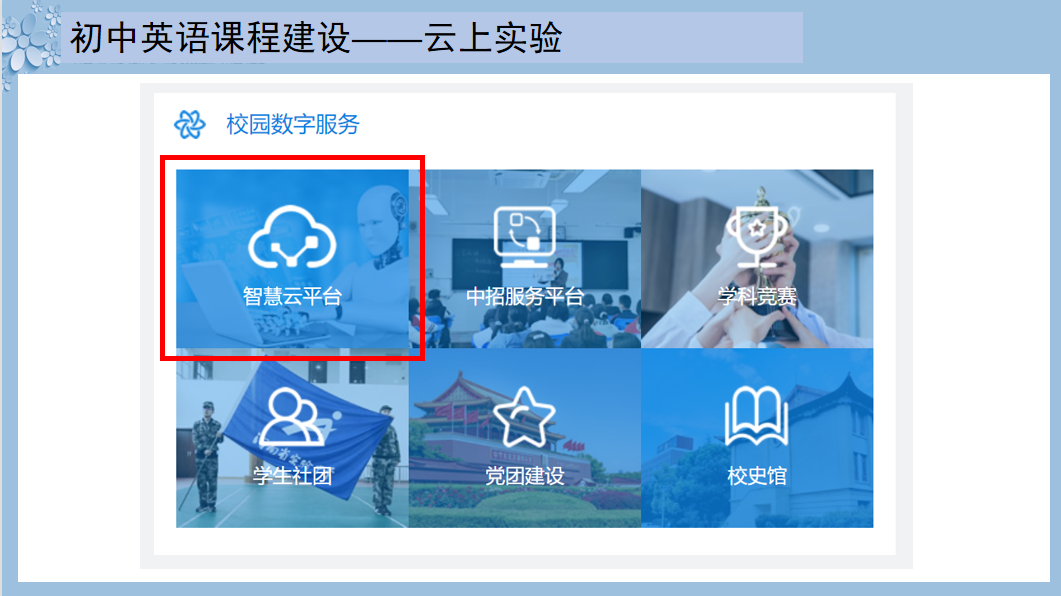Click the 校园数字服务 section heading
The height and width of the screenshot is (596, 1061).
tap(293, 124)
